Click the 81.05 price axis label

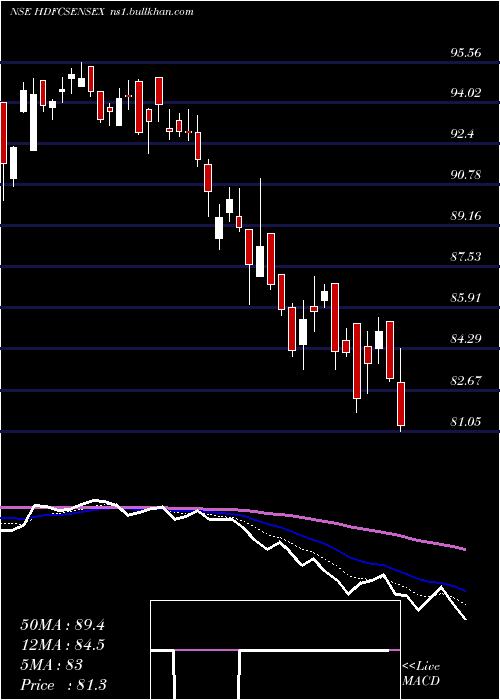pyautogui.click(x=466, y=421)
